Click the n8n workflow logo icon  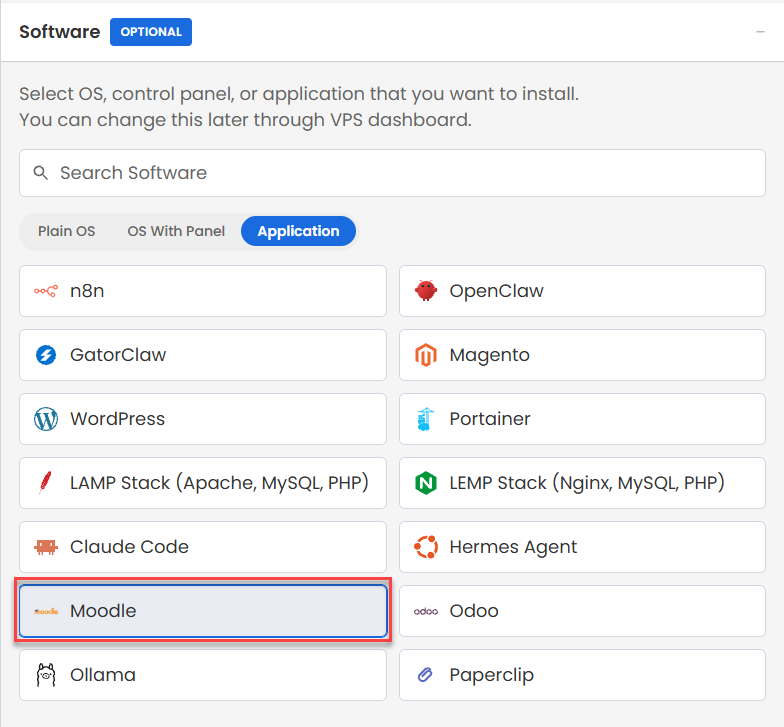pyautogui.click(x=46, y=290)
